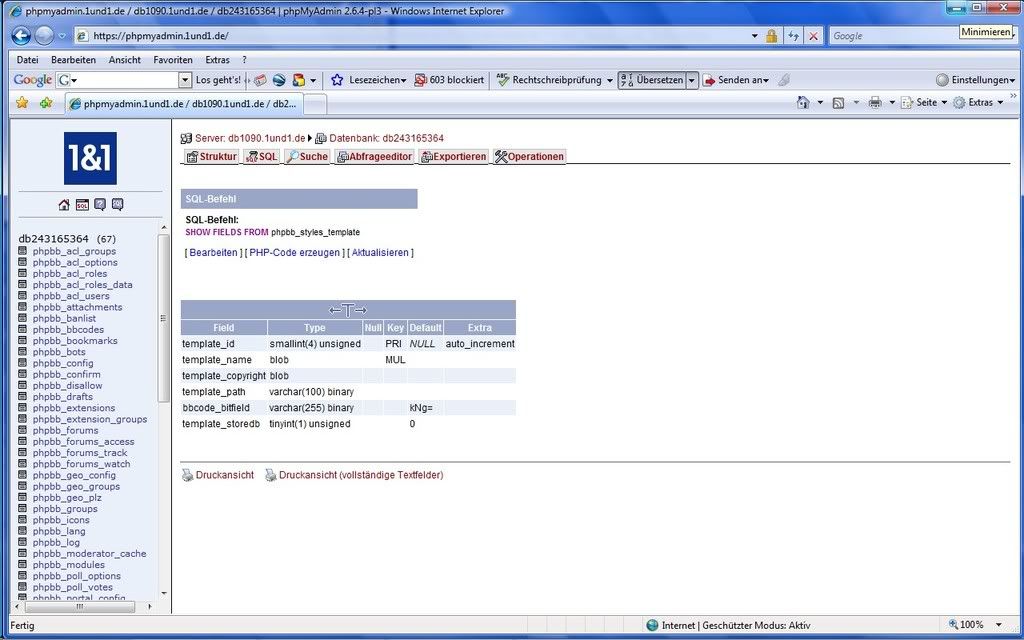Click the Rechtschreibprüfung spell check button
This screenshot has width=1024, height=640.
(x=555, y=80)
